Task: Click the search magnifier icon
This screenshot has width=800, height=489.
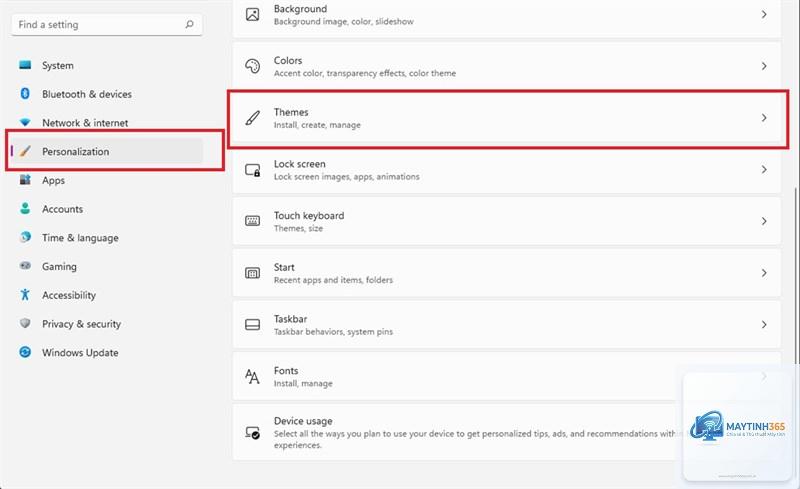Action: coord(189,24)
